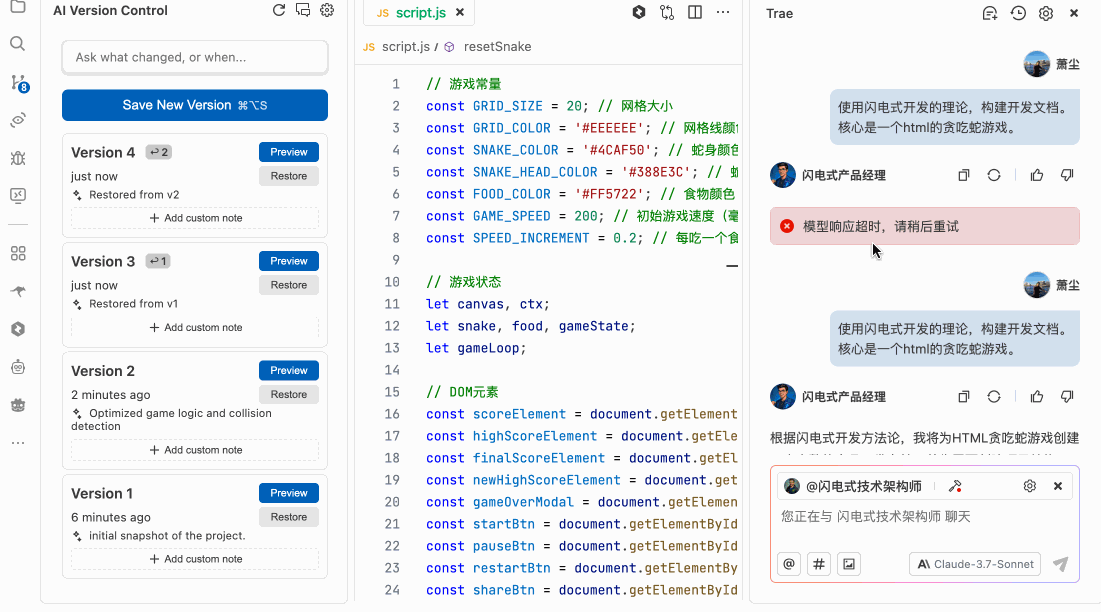Add # context reference in chat input
Screen dimensions: 1101x612
pos(819,564)
